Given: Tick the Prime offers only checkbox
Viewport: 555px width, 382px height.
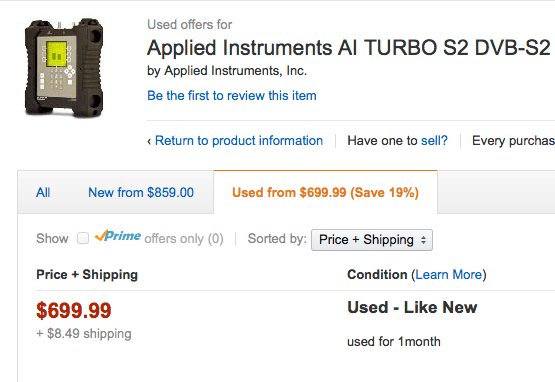Looking at the screenshot, I should point(83,238).
